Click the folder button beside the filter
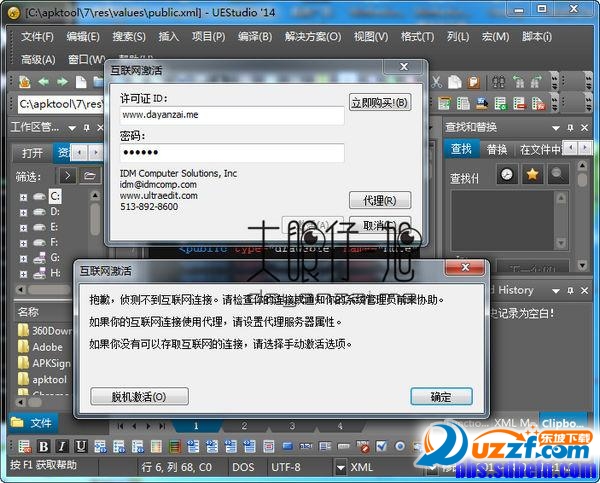This screenshot has height=483, width=600. pyautogui.click(x=90, y=176)
